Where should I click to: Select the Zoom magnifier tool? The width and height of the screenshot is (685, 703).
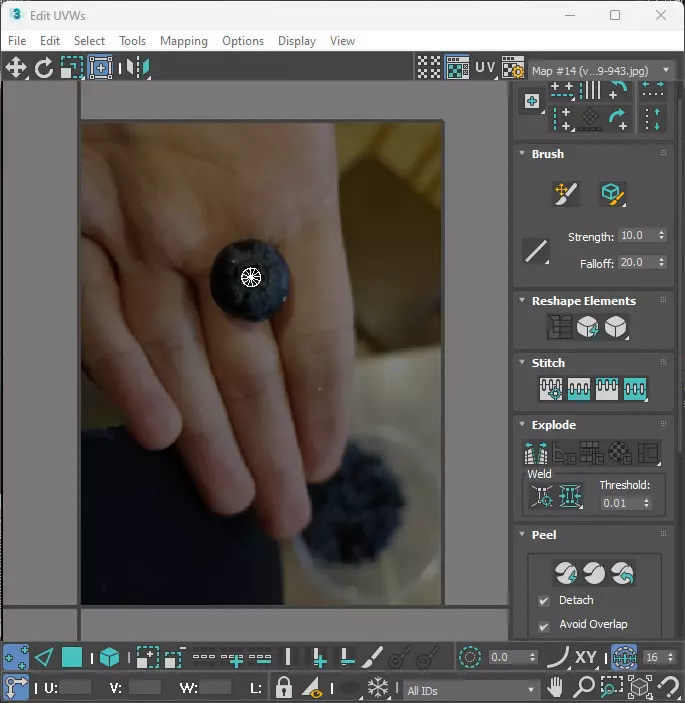584,687
